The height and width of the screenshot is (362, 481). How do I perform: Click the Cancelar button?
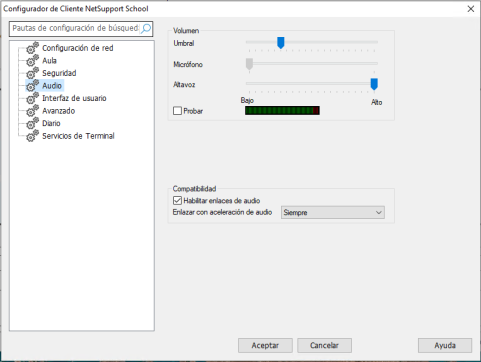tap(324, 345)
